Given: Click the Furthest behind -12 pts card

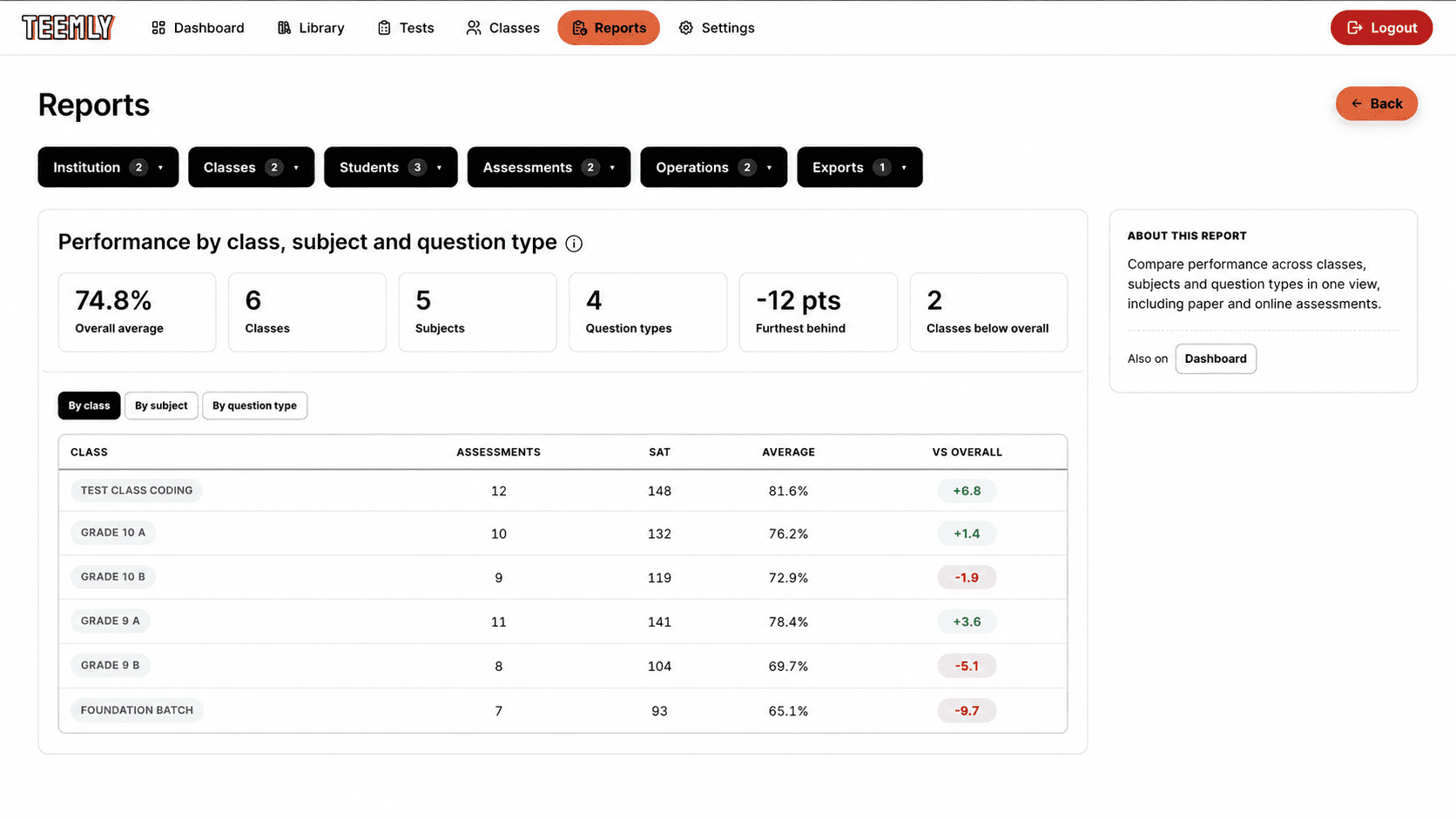Looking at the screenshot, I should click(x=818, y=312).
